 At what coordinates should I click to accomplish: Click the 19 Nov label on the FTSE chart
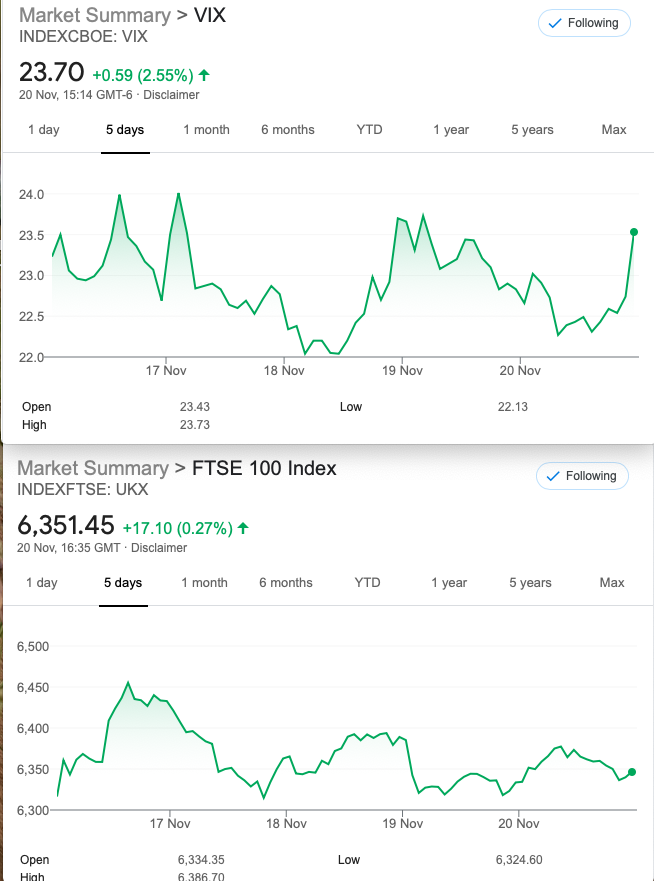point(403,824)
